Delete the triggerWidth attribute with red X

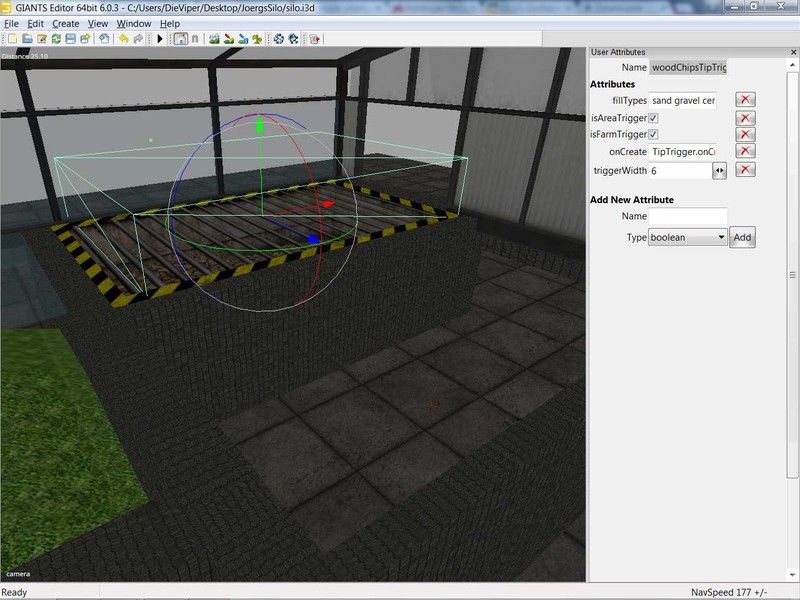(745, 170)
